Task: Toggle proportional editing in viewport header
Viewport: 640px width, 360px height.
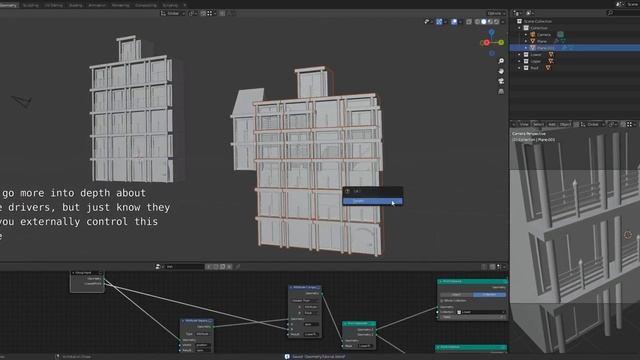Action: [222, 13]
